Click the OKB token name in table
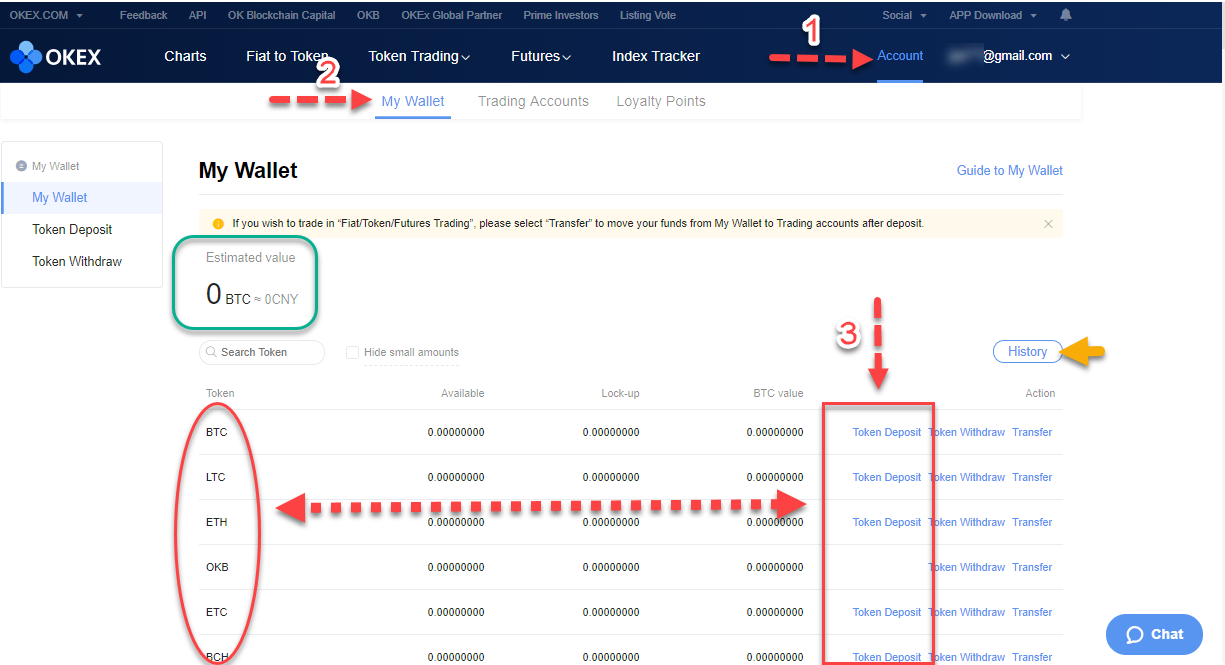The image size is (1225, 665). (x=217, y=567)
